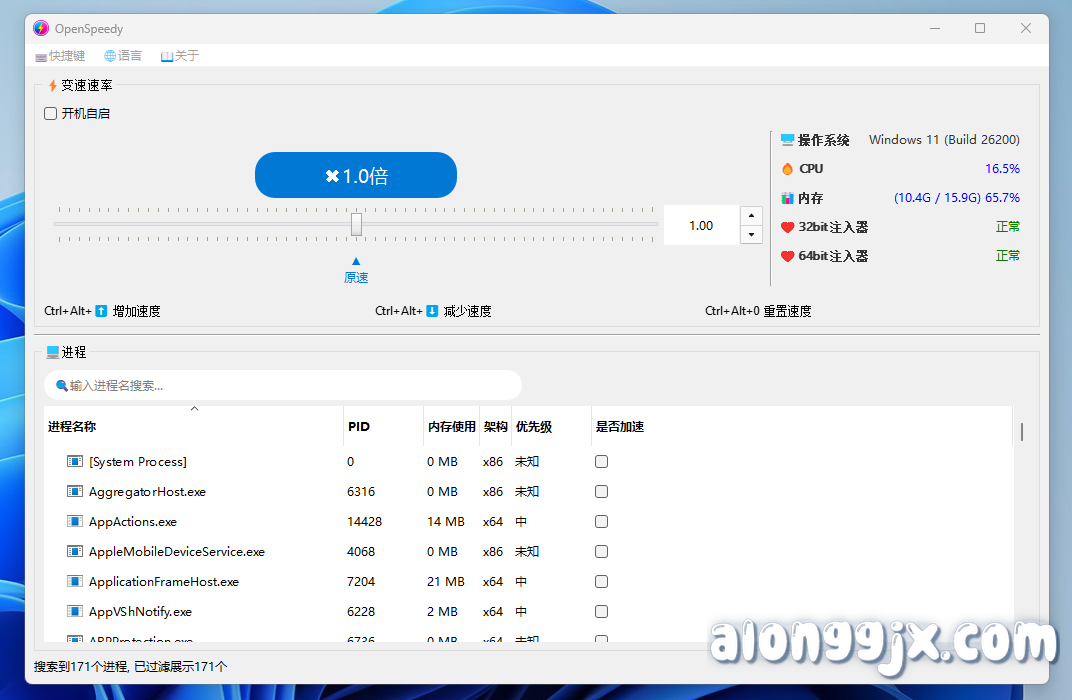Click the monitor icon next to 操作系统
Screen dimensions: 1072x700
point(785,139)
